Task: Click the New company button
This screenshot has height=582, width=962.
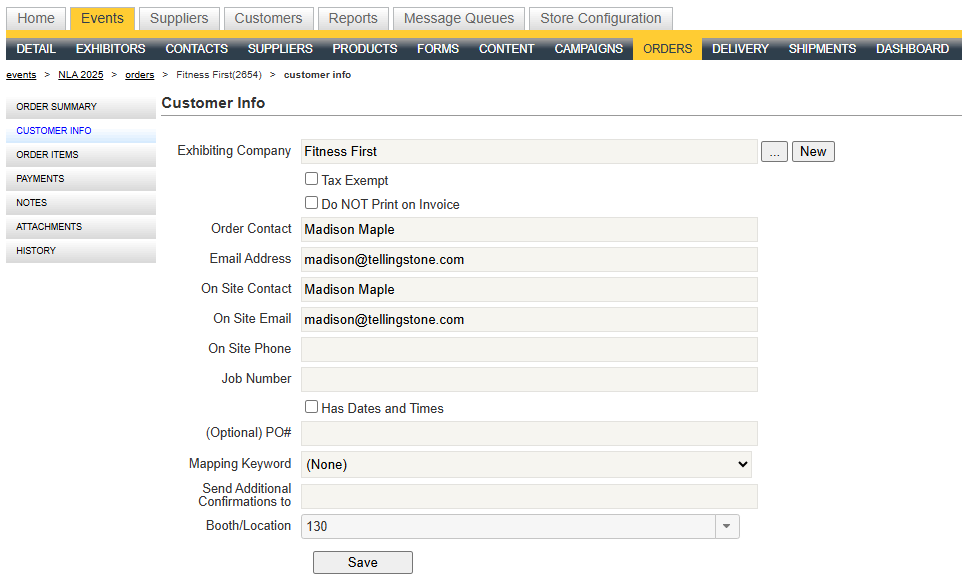Action: pyautogui.click(x=813, y=152)
